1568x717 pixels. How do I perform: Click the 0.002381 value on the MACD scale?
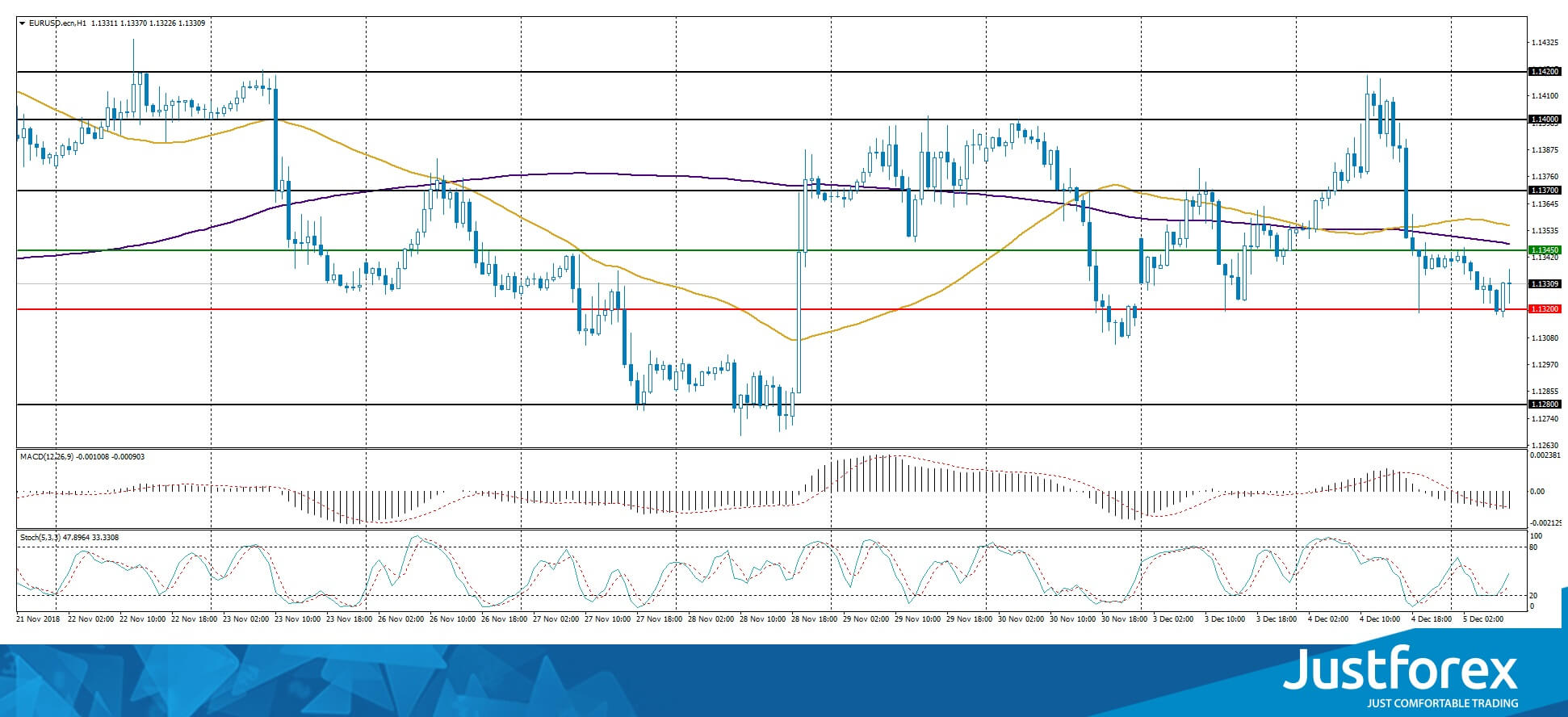point(1547,456)
